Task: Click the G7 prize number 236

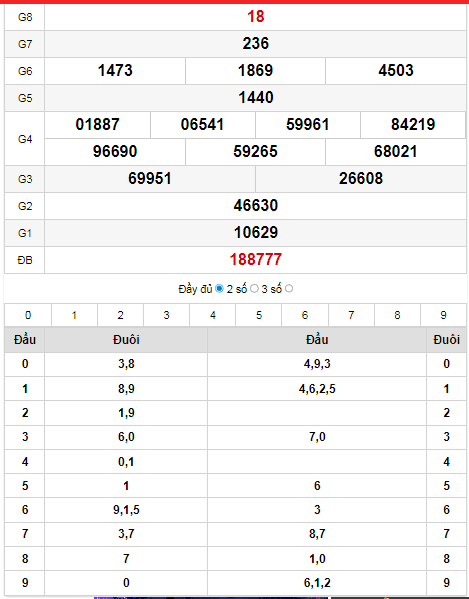Action: (256, 44)
